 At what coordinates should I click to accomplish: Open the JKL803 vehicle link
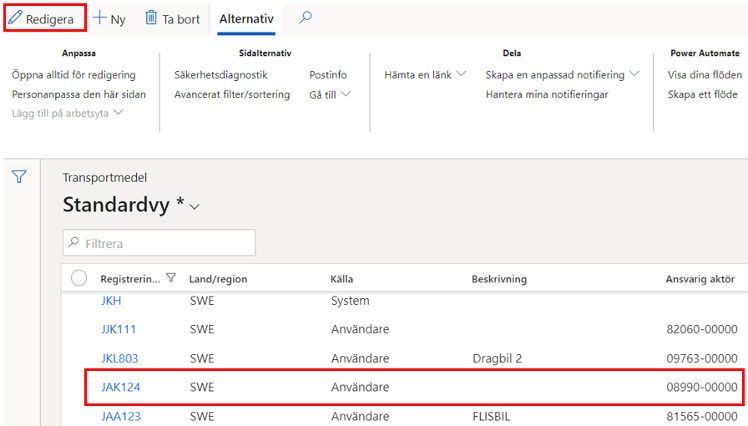tap(119, 358)
